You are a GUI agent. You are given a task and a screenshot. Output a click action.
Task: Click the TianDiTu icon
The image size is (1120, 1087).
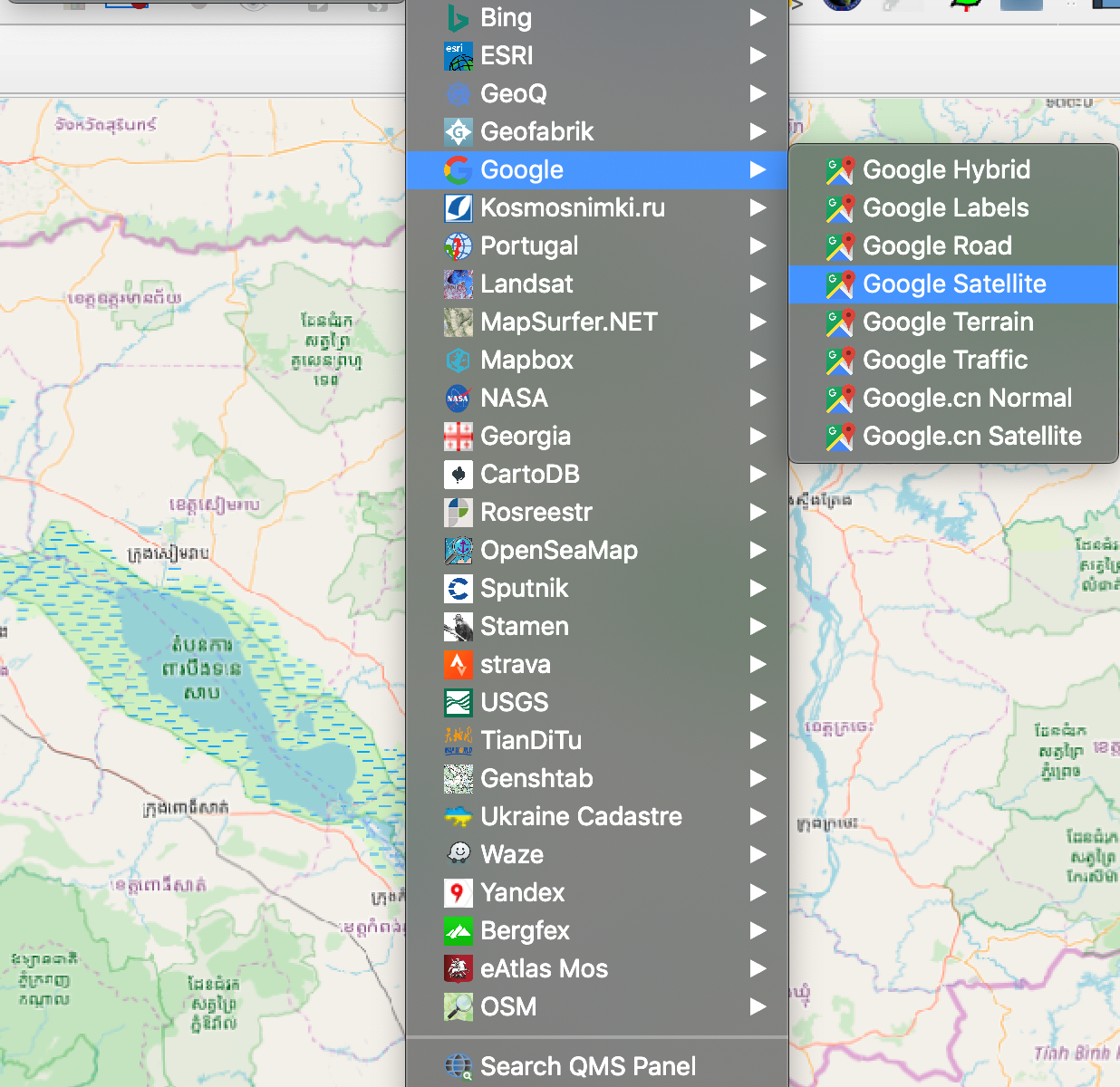point(459,741)
